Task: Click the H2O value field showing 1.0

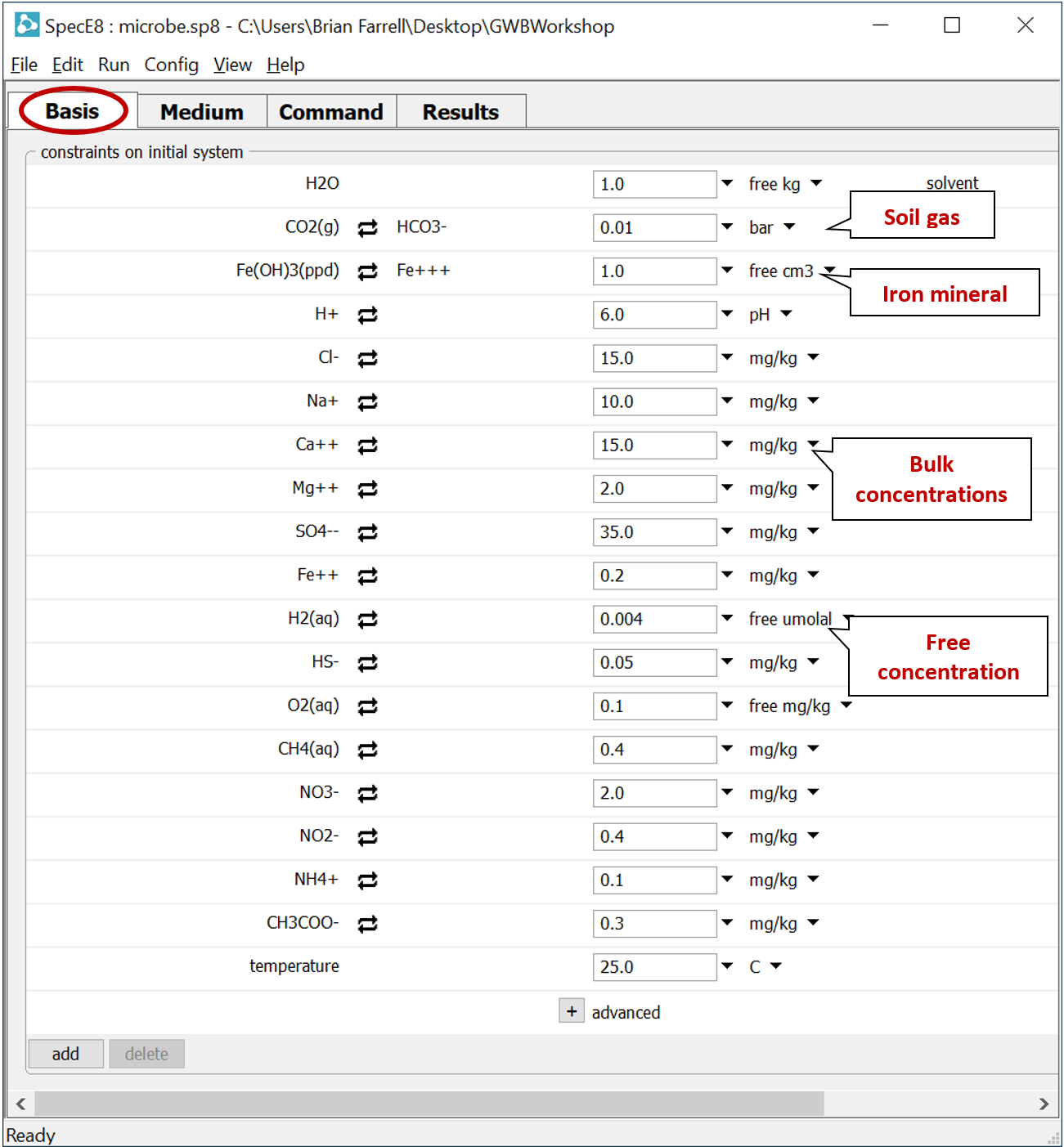Action: tap(654, 184)
